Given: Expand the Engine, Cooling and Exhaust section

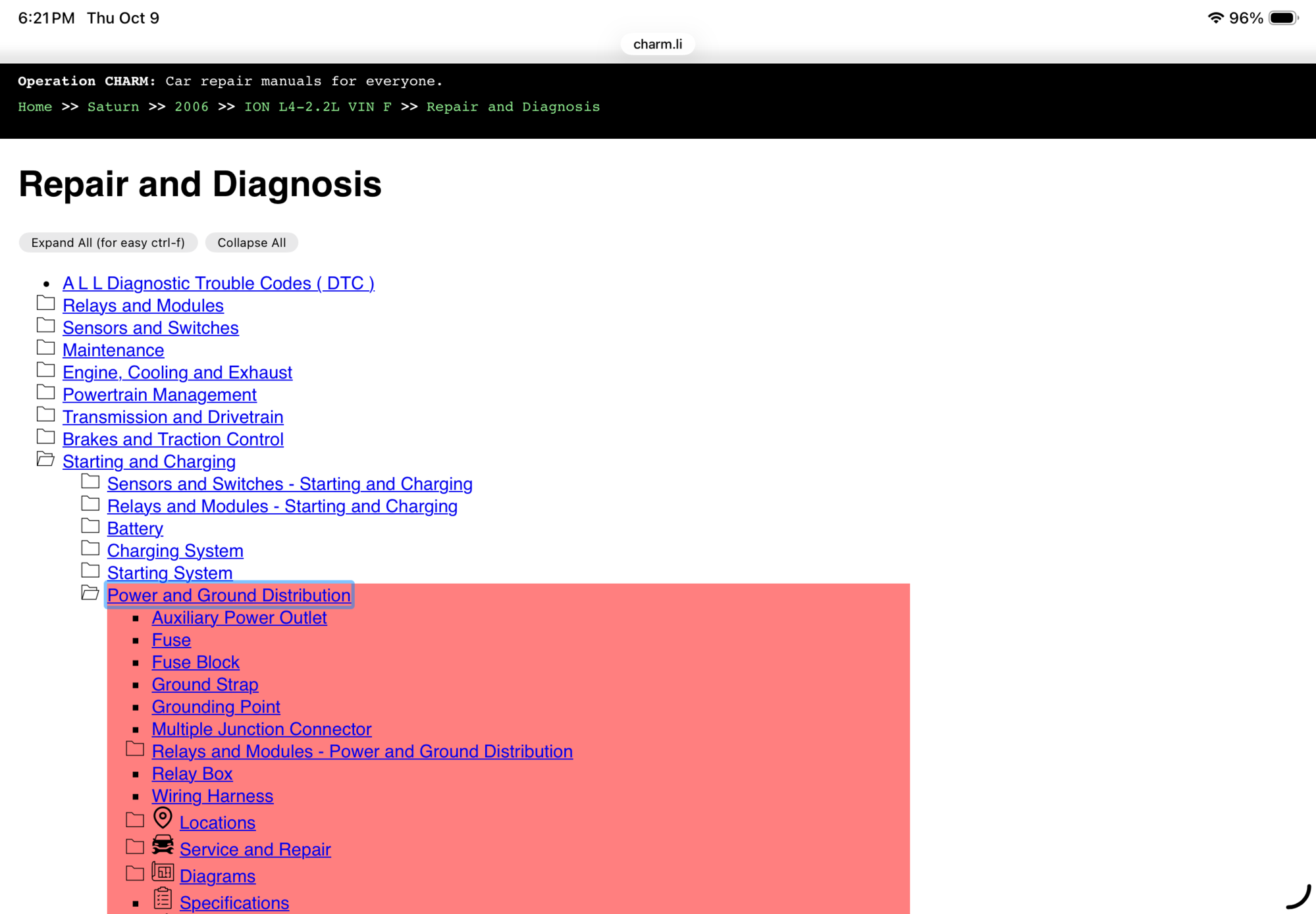Looking at the screenshot, I should [x=45, y=370].
